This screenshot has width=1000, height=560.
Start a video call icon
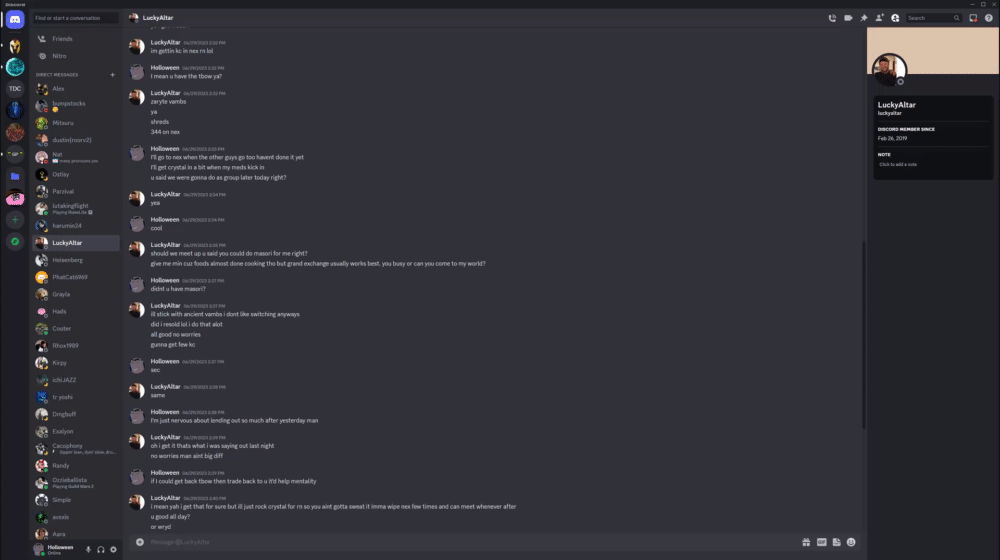[x=848, y=18]
